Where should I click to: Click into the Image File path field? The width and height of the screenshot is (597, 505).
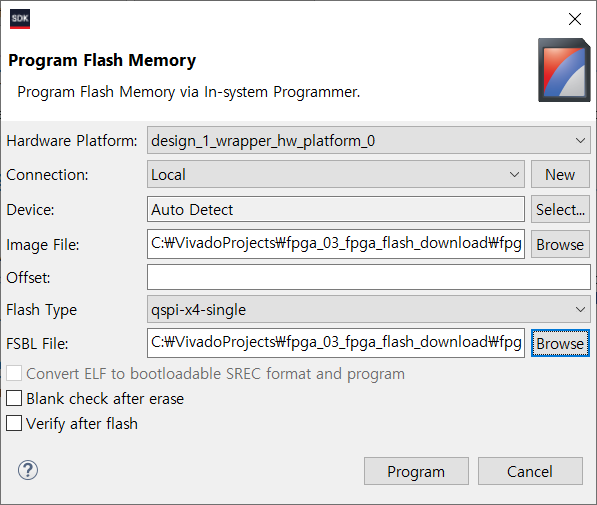[x=336, y=244]
